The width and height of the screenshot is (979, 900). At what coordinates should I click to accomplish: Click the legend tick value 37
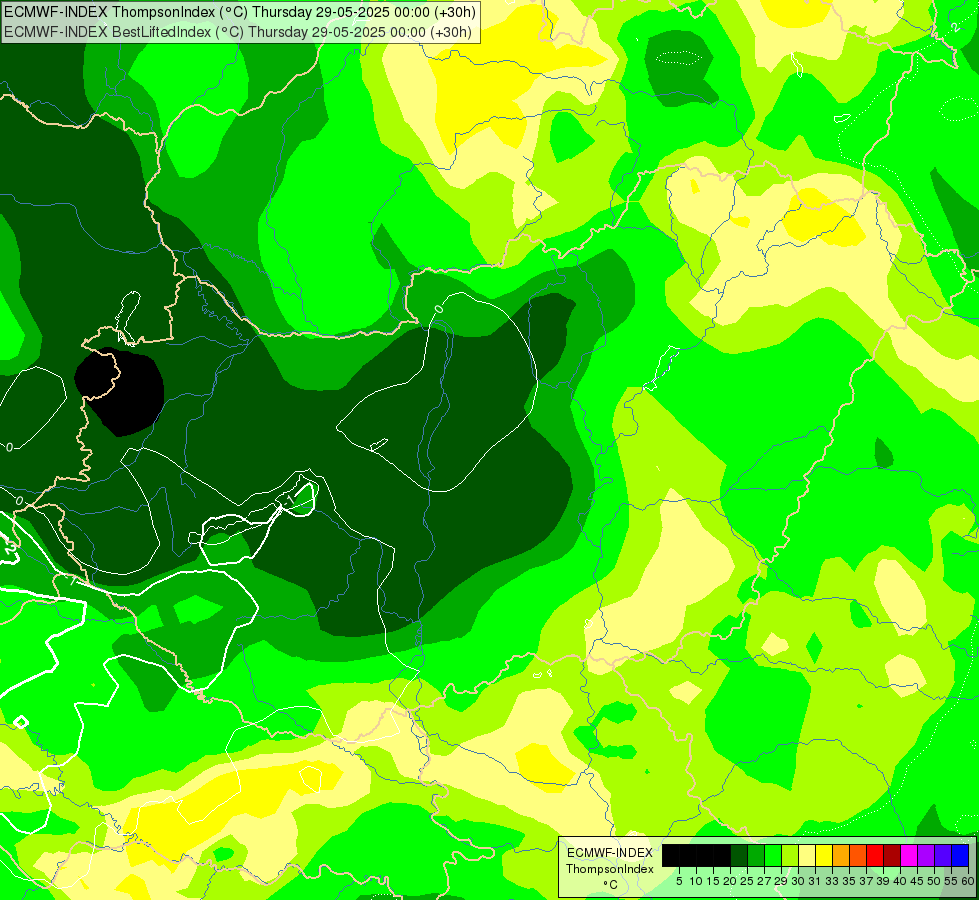click(x=867, y=881)
